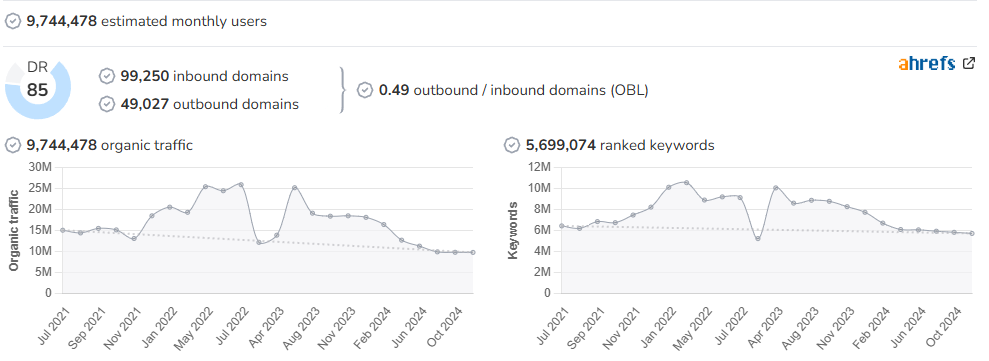Click the check icon beside inbound domains
Screen dimensions: 989x361
[x=107, y=76]
